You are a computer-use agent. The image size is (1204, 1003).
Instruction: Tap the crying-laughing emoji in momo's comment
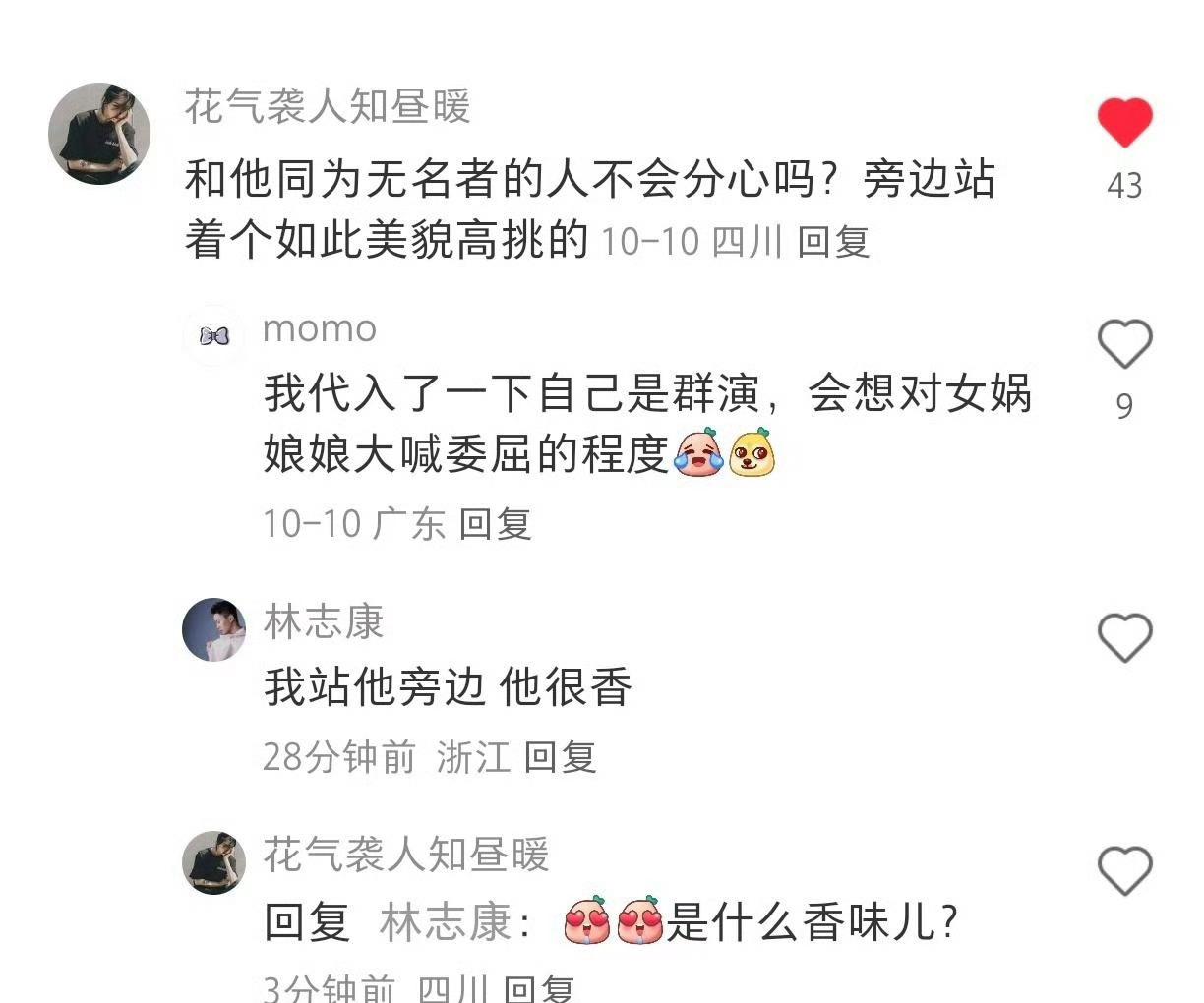pyautogui.click(x=699, y=452)
